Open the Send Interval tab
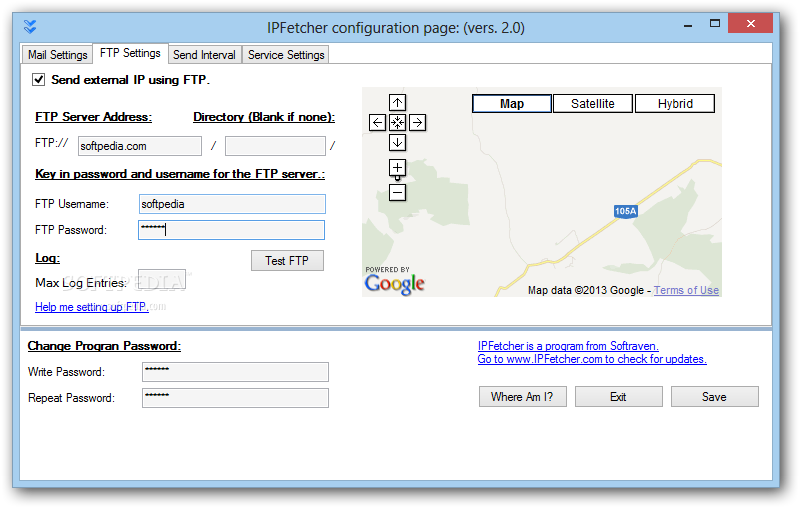The height and width of the screenshot is (508, 800). tap(204, 55)
